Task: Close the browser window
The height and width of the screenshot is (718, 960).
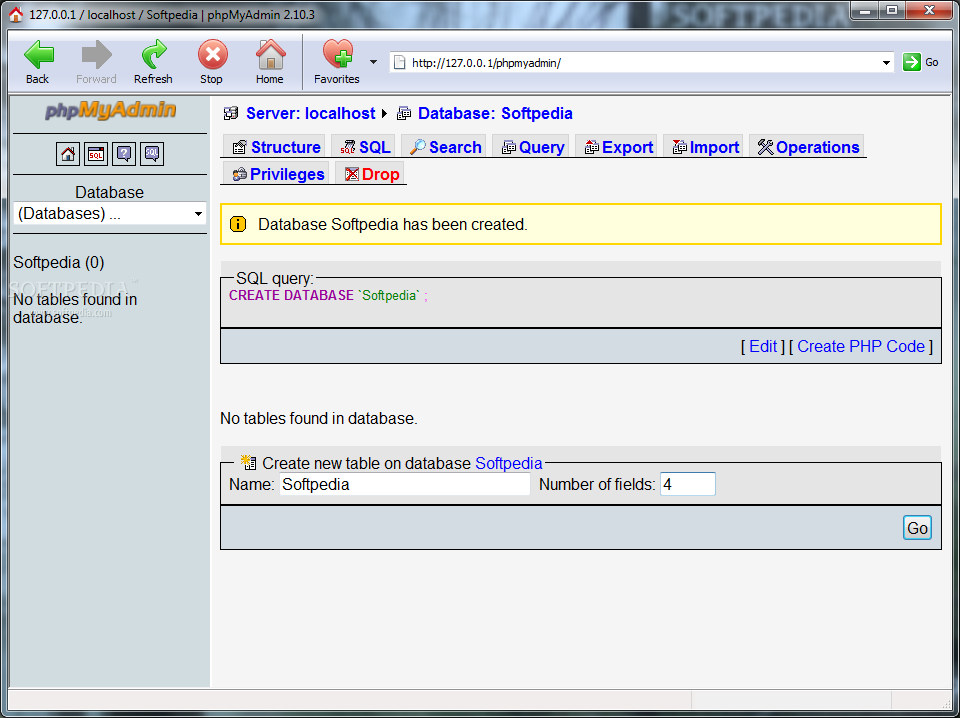Action: 929,10
